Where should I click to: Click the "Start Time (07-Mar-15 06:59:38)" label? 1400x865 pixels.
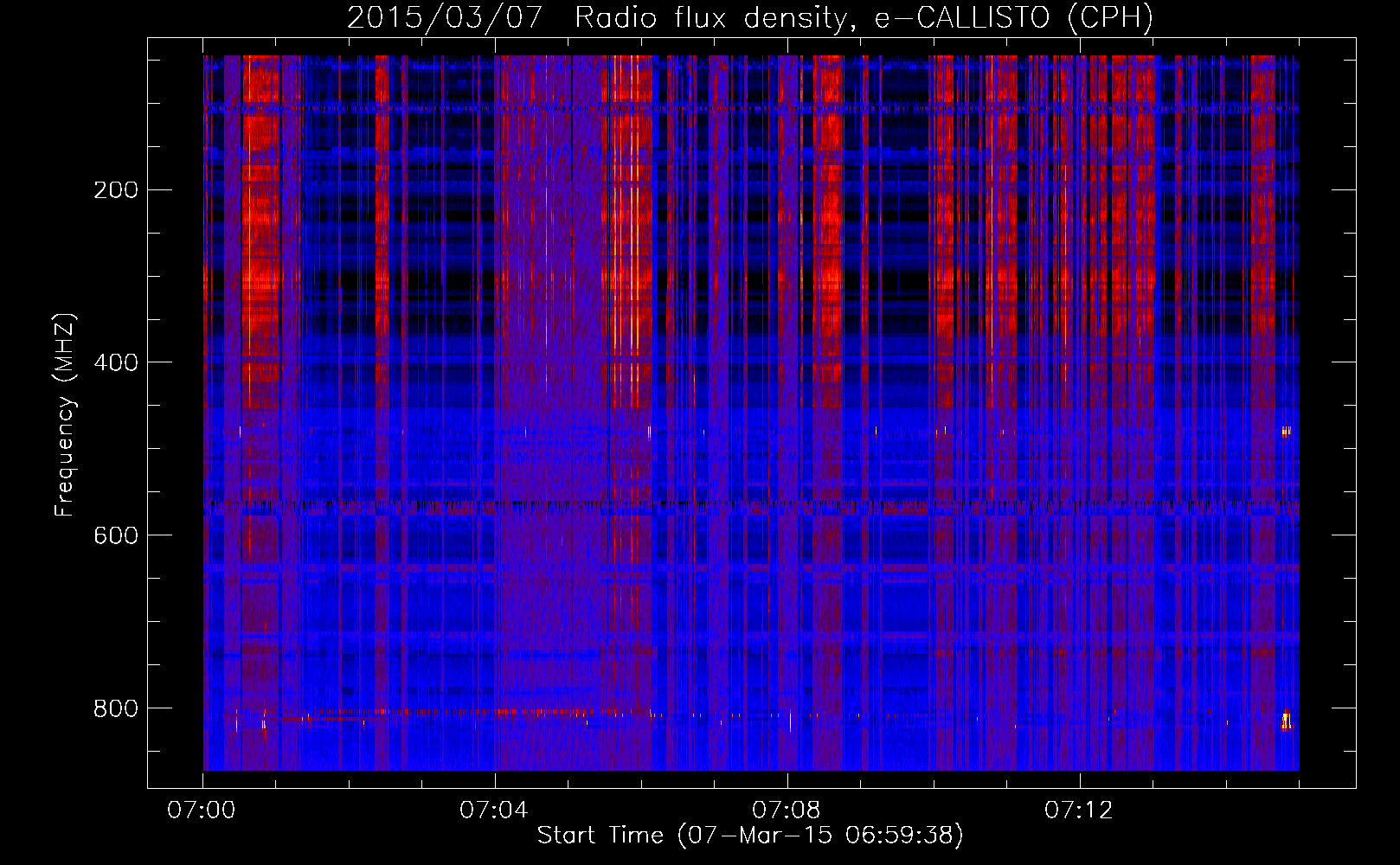pos(750,836)
